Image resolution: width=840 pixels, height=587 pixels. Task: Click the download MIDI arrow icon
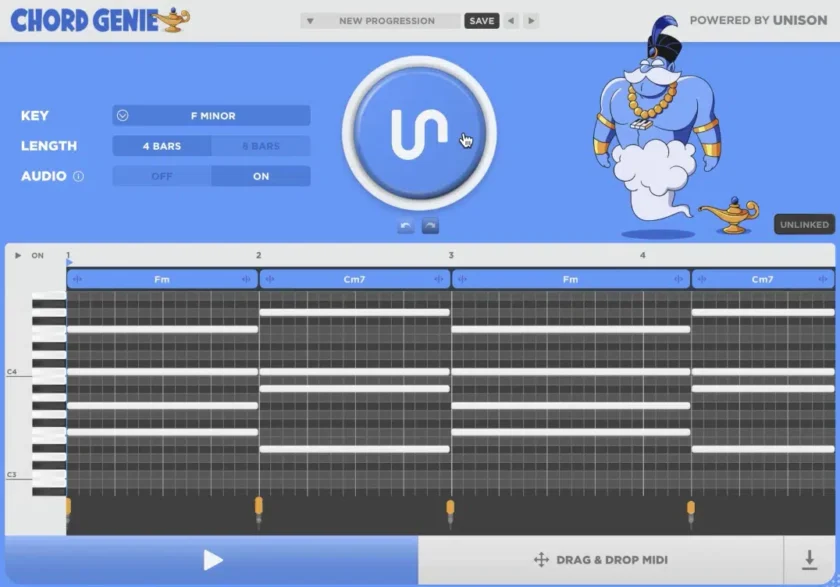(x=807, y=560)
